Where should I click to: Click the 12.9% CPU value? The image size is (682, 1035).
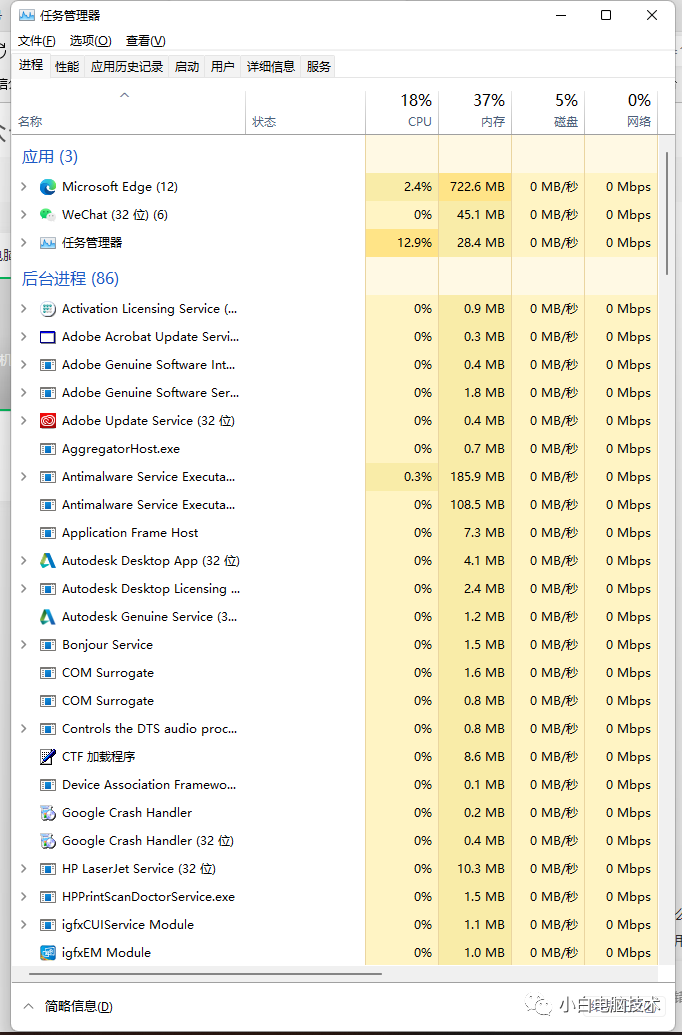415,243
